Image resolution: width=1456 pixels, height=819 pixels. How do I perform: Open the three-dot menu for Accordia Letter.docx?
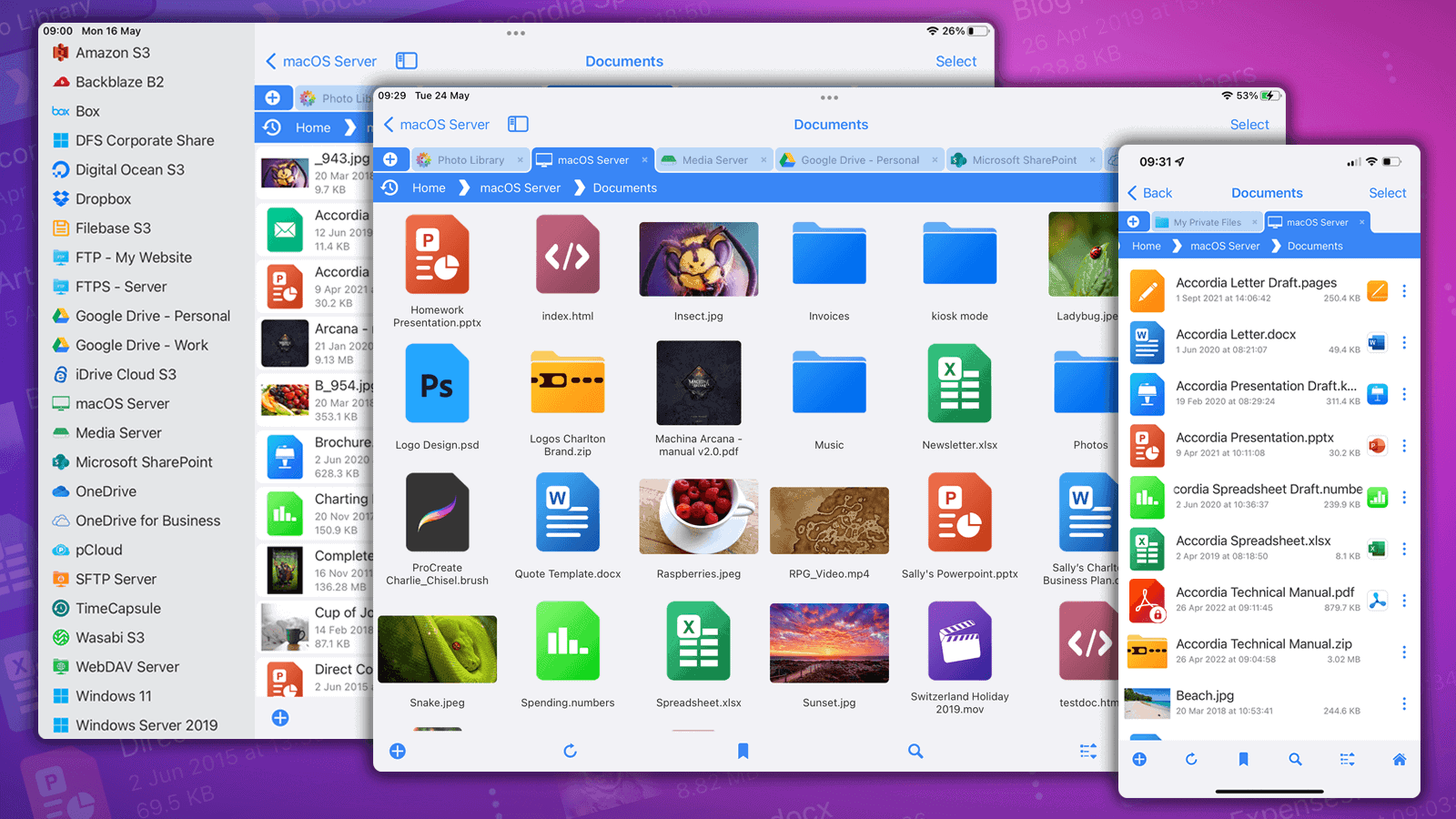[1404, 343]
